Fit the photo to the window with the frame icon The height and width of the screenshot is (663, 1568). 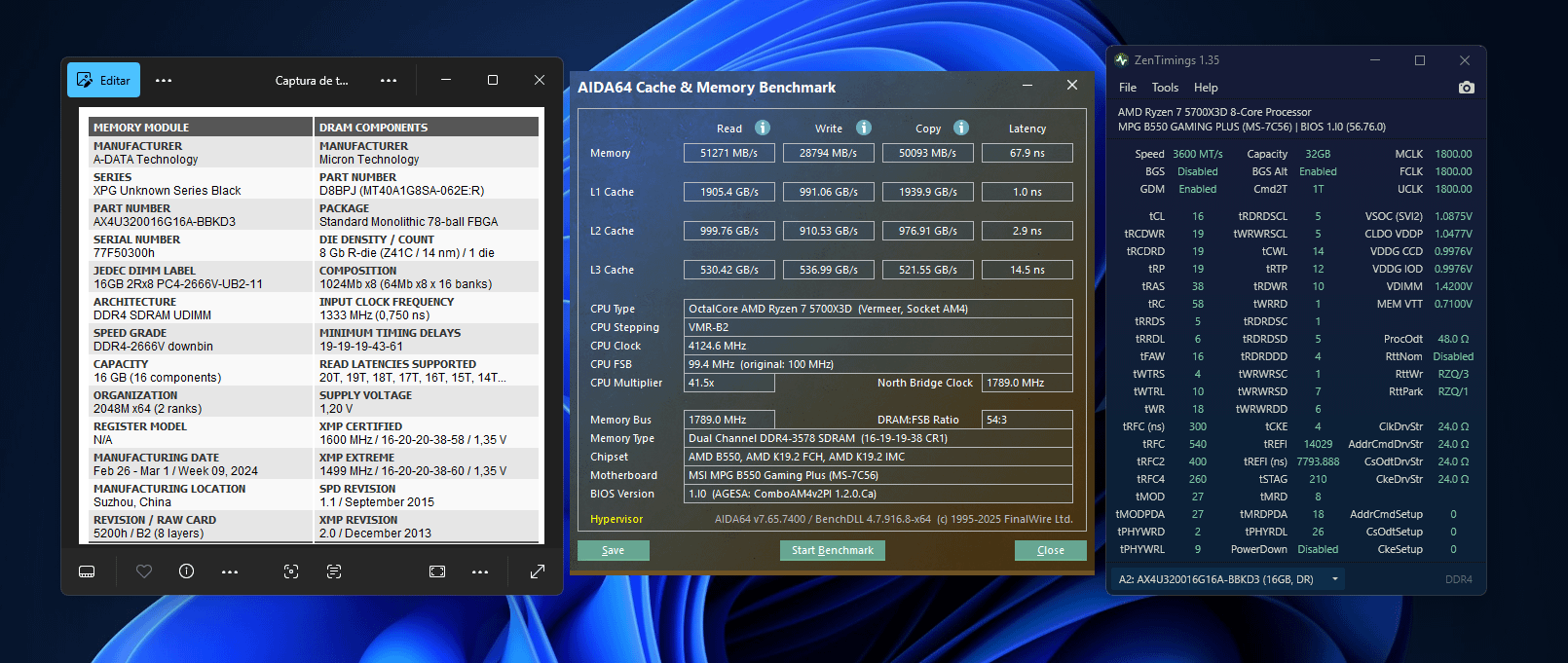pyautogui.click(x=437, y=571)
